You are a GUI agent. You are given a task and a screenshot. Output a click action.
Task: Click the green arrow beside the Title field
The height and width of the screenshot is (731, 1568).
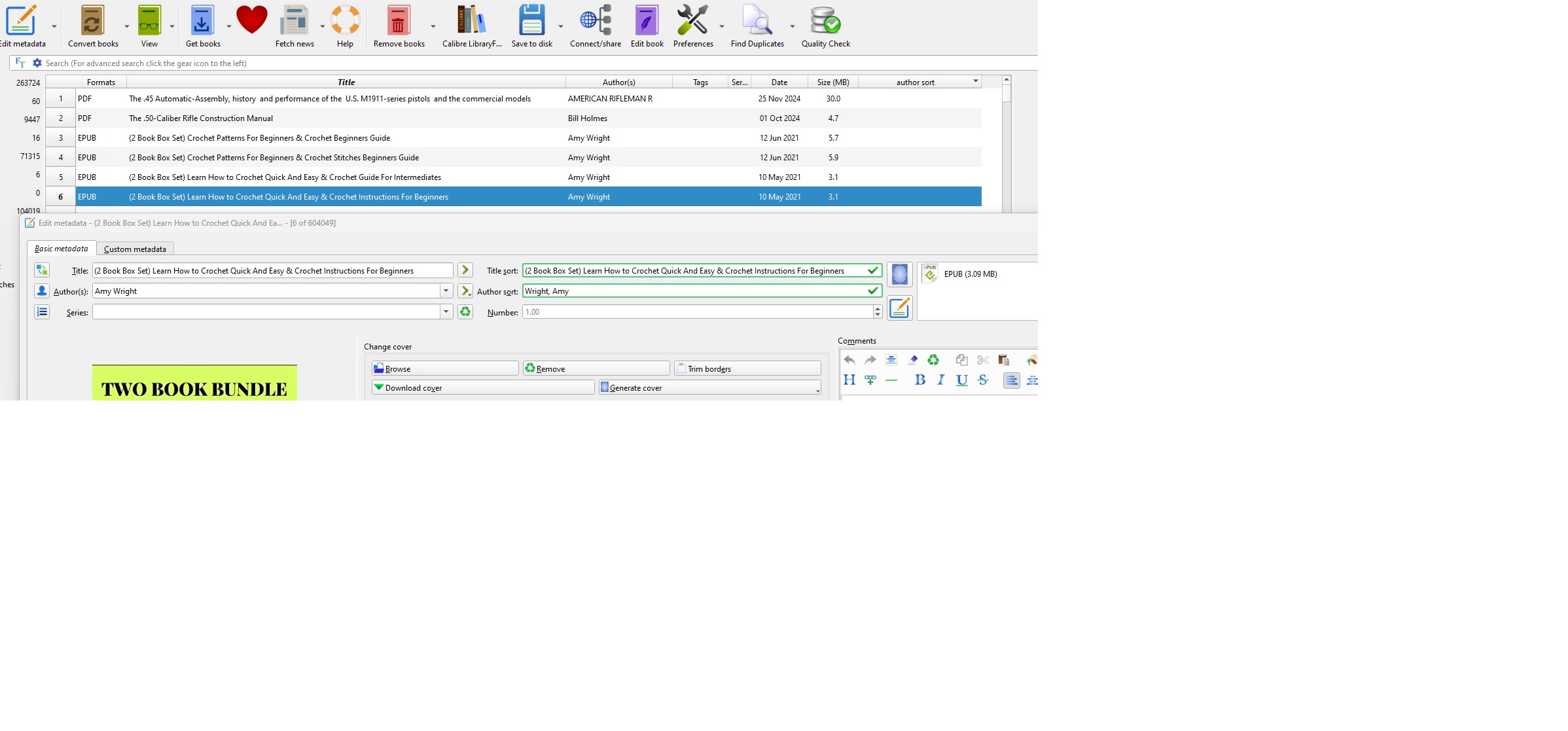click(x=465, y=270)
